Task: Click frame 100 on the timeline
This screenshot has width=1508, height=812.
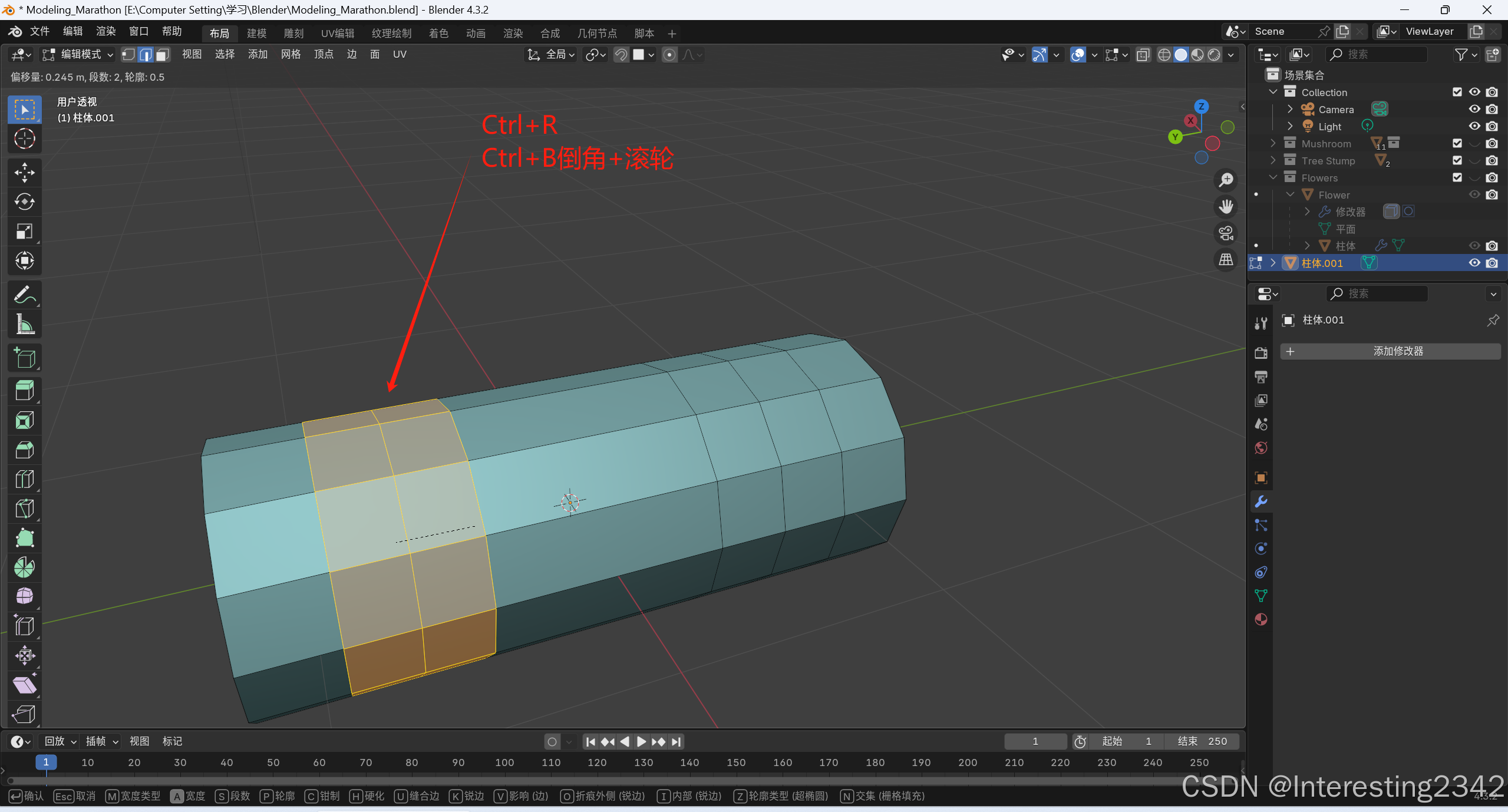Action: [504, 763]
